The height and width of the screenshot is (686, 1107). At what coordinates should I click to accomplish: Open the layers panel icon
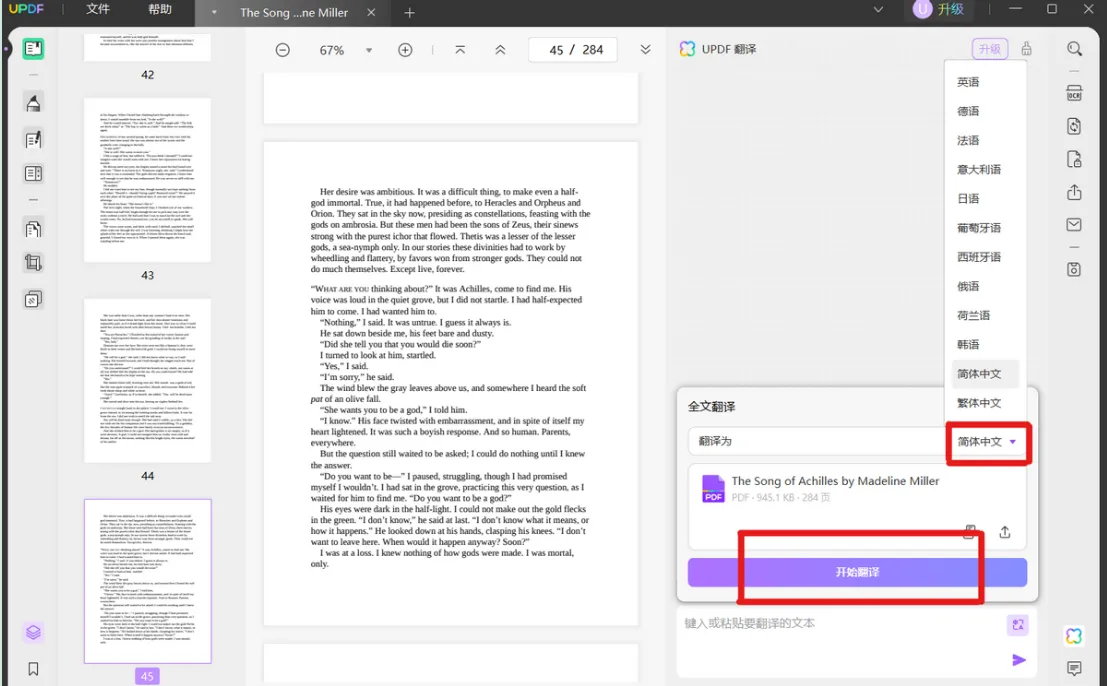33,632
